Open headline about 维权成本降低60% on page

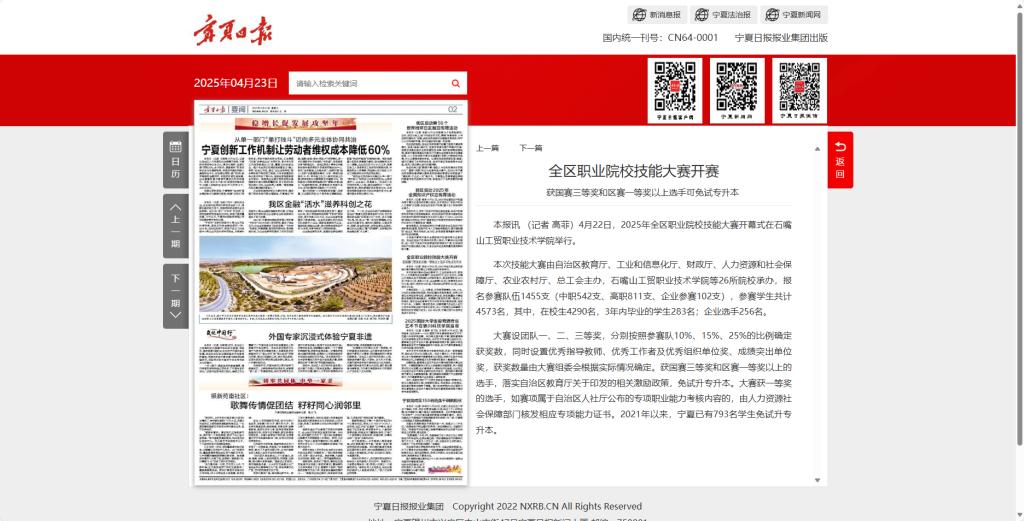296,150
